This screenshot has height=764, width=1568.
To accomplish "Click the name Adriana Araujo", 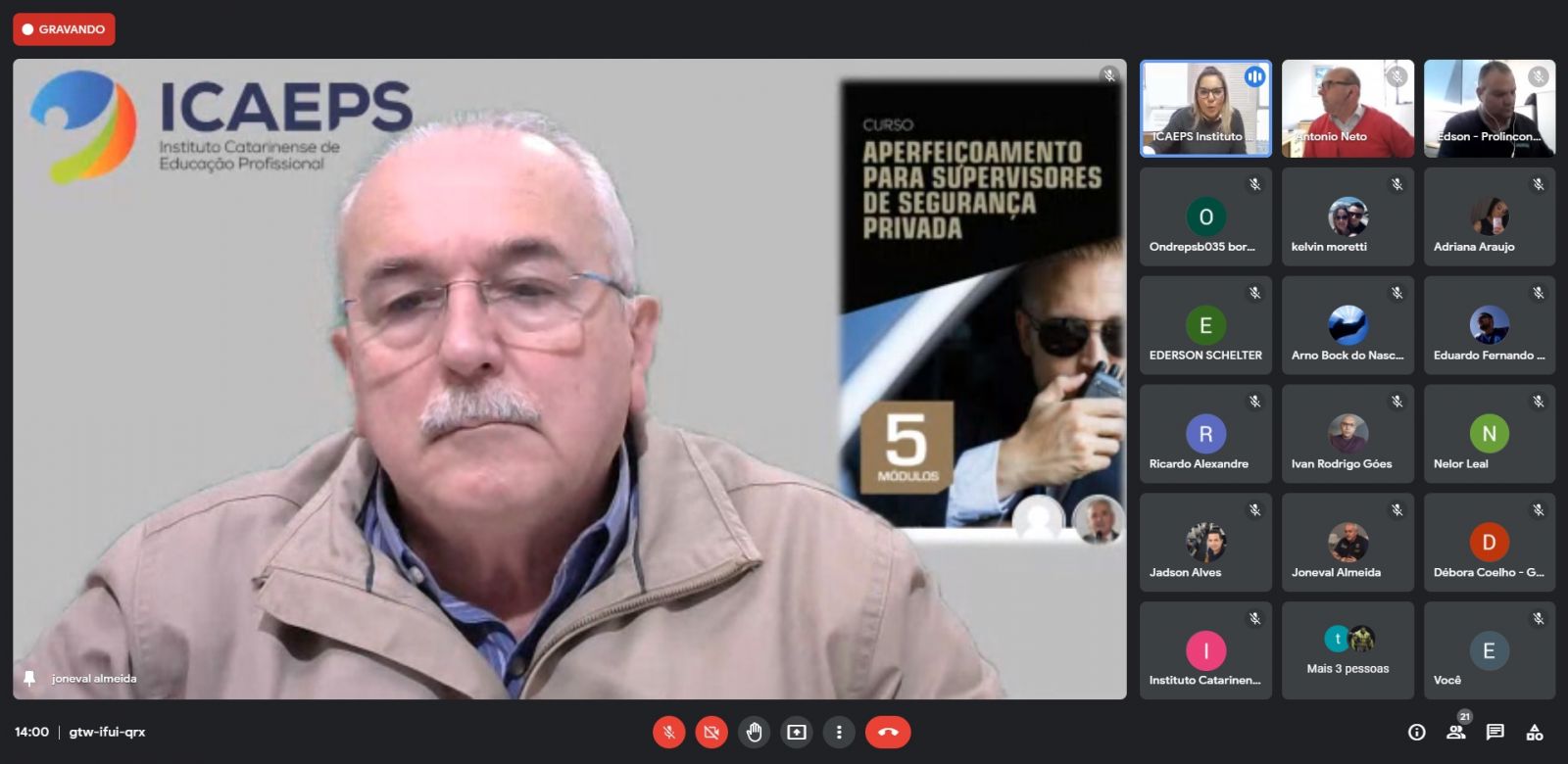I will click(1474, 247).
